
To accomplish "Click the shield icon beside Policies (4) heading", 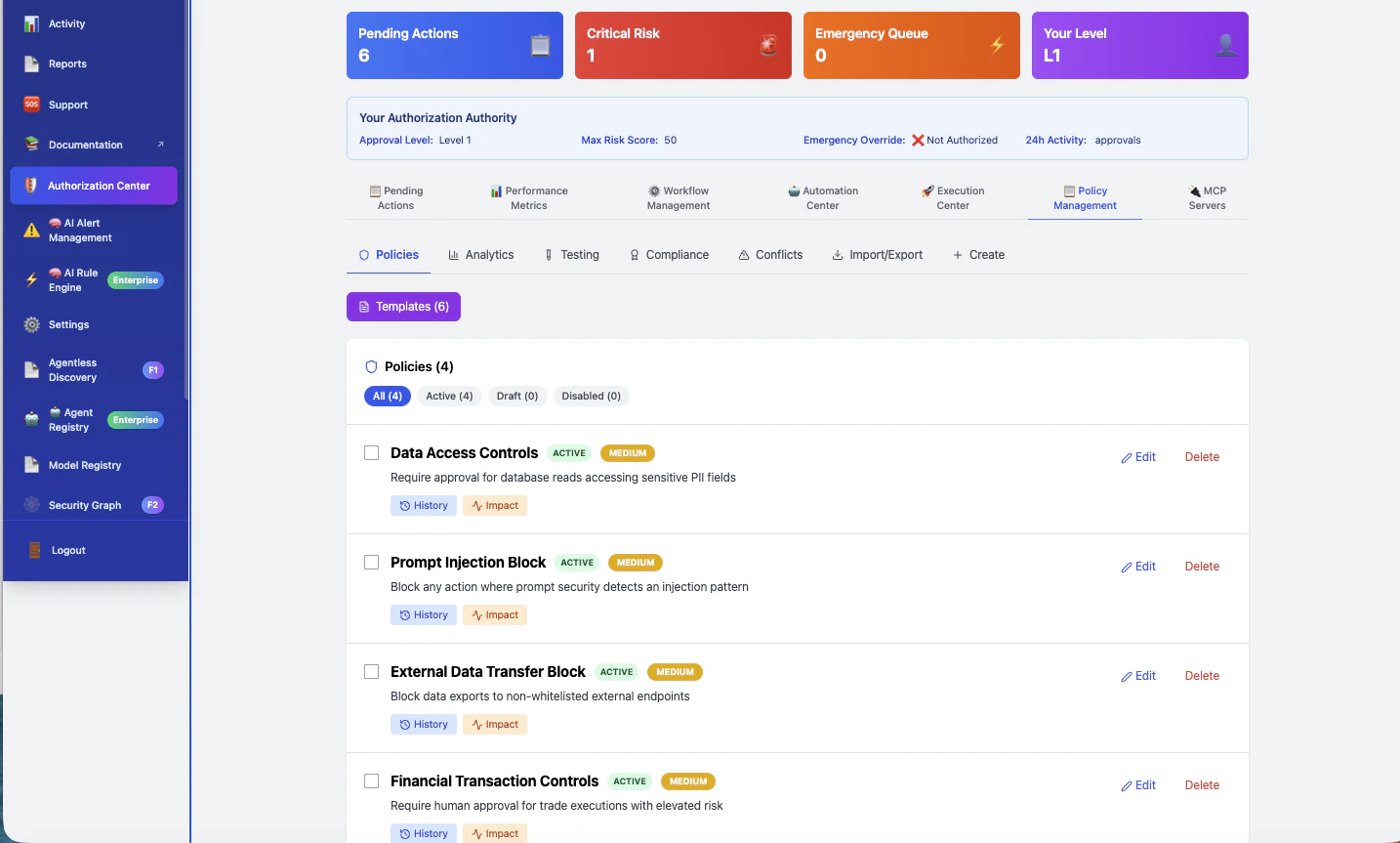I will pos(371,367).
